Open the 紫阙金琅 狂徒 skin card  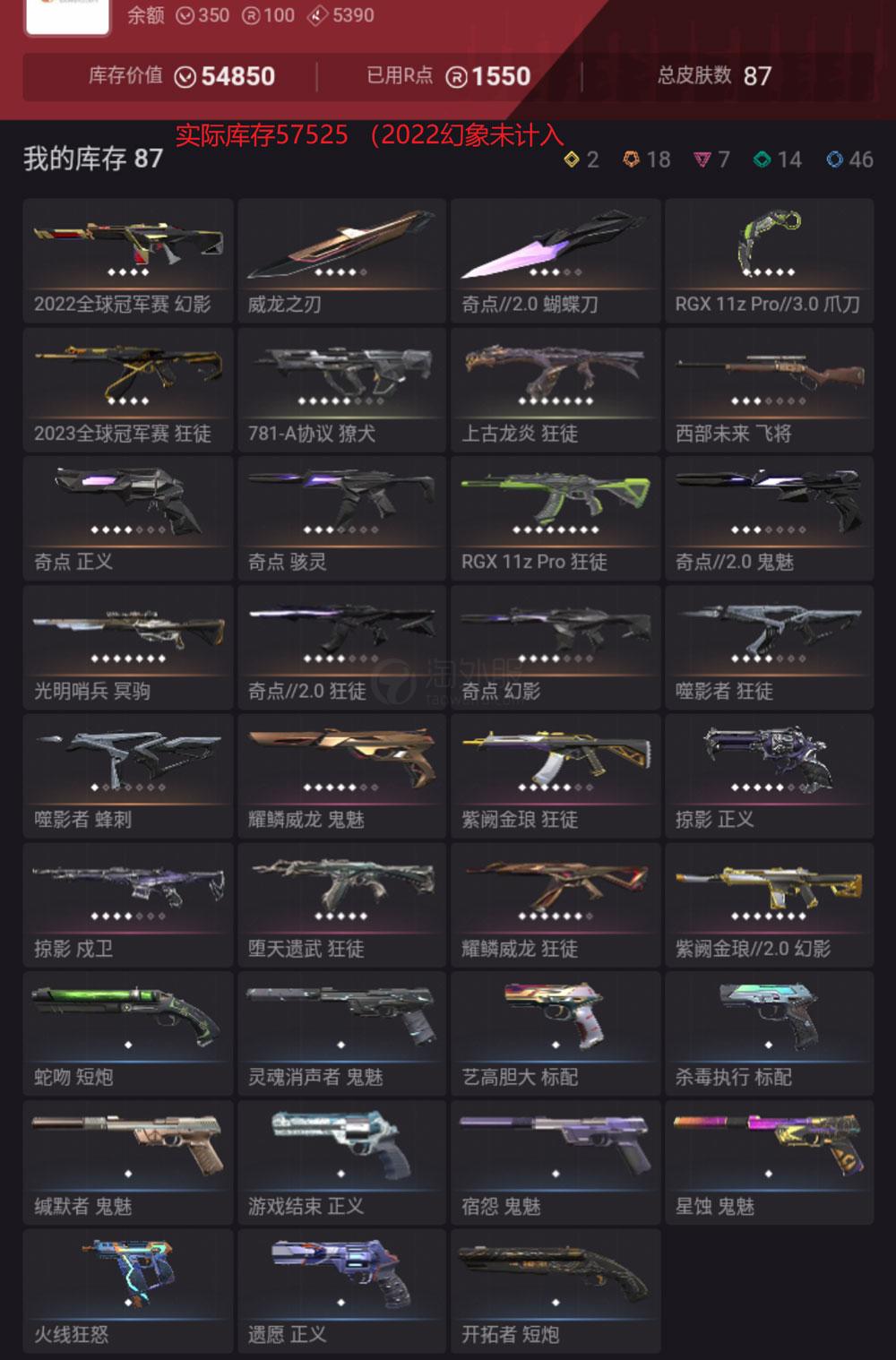tap(556, 776)
